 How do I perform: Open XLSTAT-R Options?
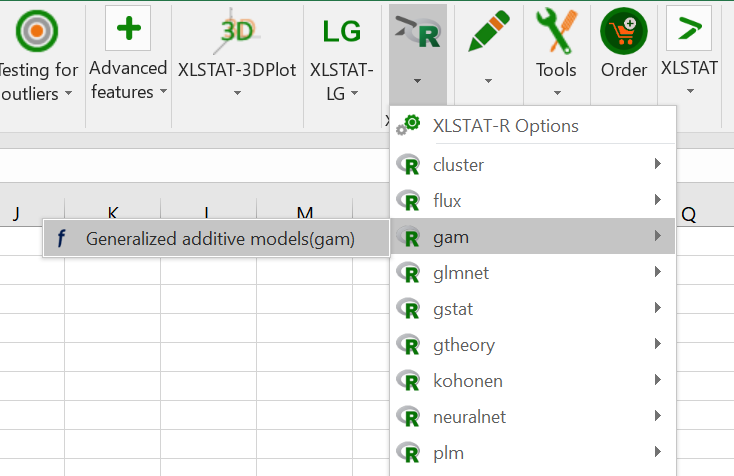coord(505,126)
